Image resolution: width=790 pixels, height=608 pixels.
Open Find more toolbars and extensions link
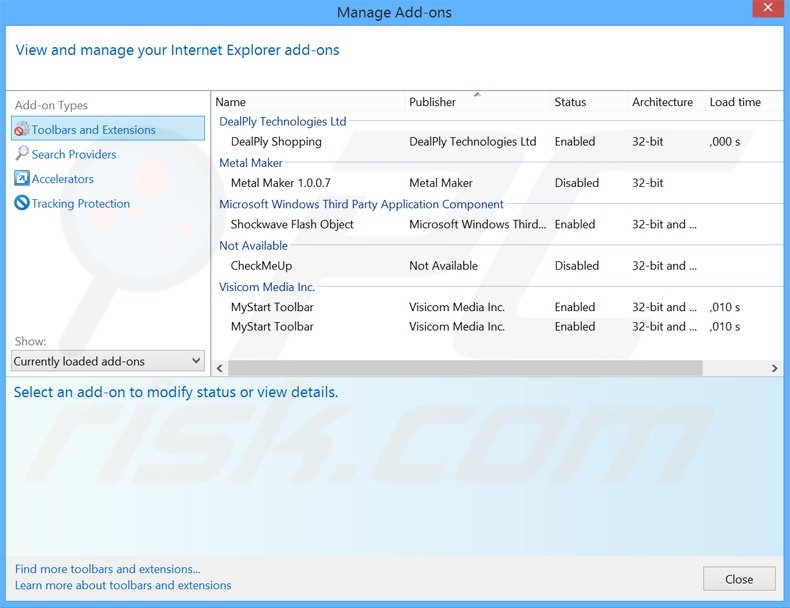point(107,569)
